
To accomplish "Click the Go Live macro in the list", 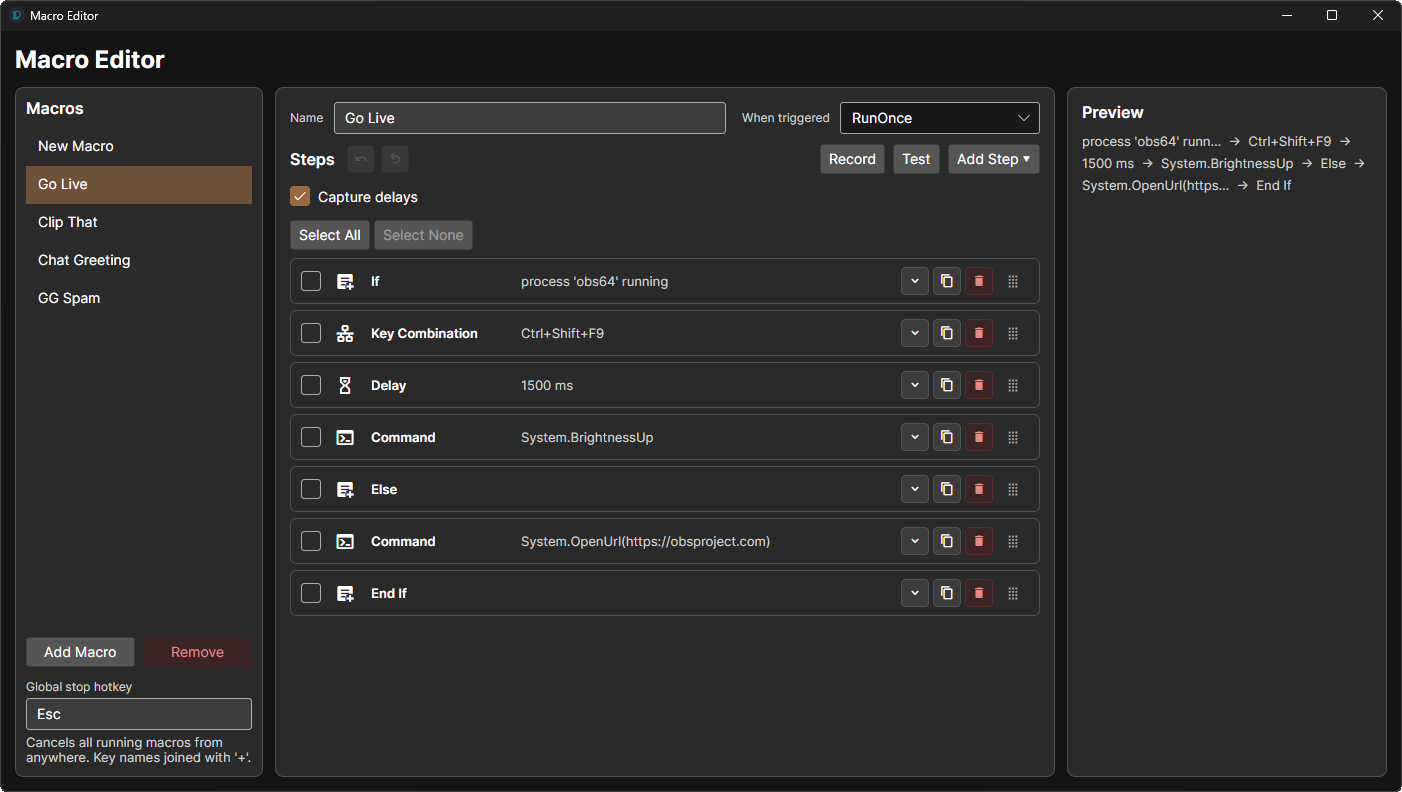I will (x=139, y=184).
